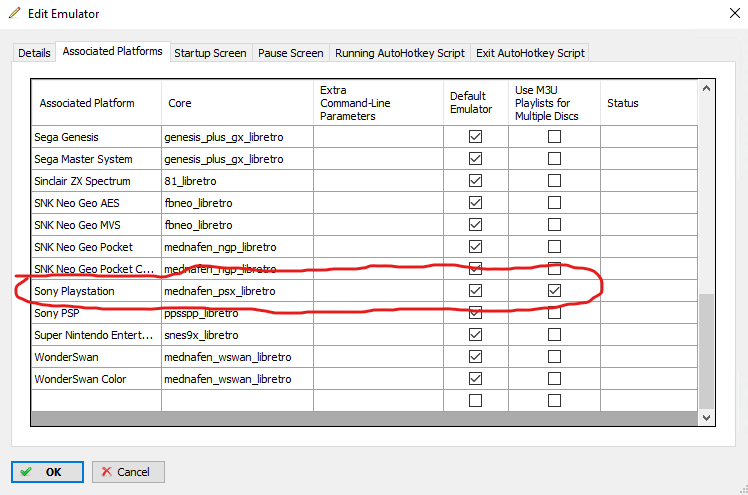This screenshot has height=495, width=748.
Task: Enable M3U playlists for SNK Neo Geo AES
Action: [554, 203]
